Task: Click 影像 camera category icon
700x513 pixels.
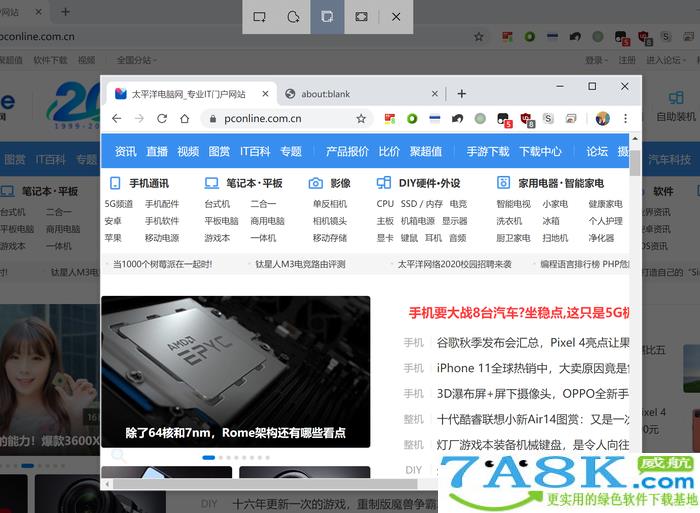Action: [x=316, y=183]
